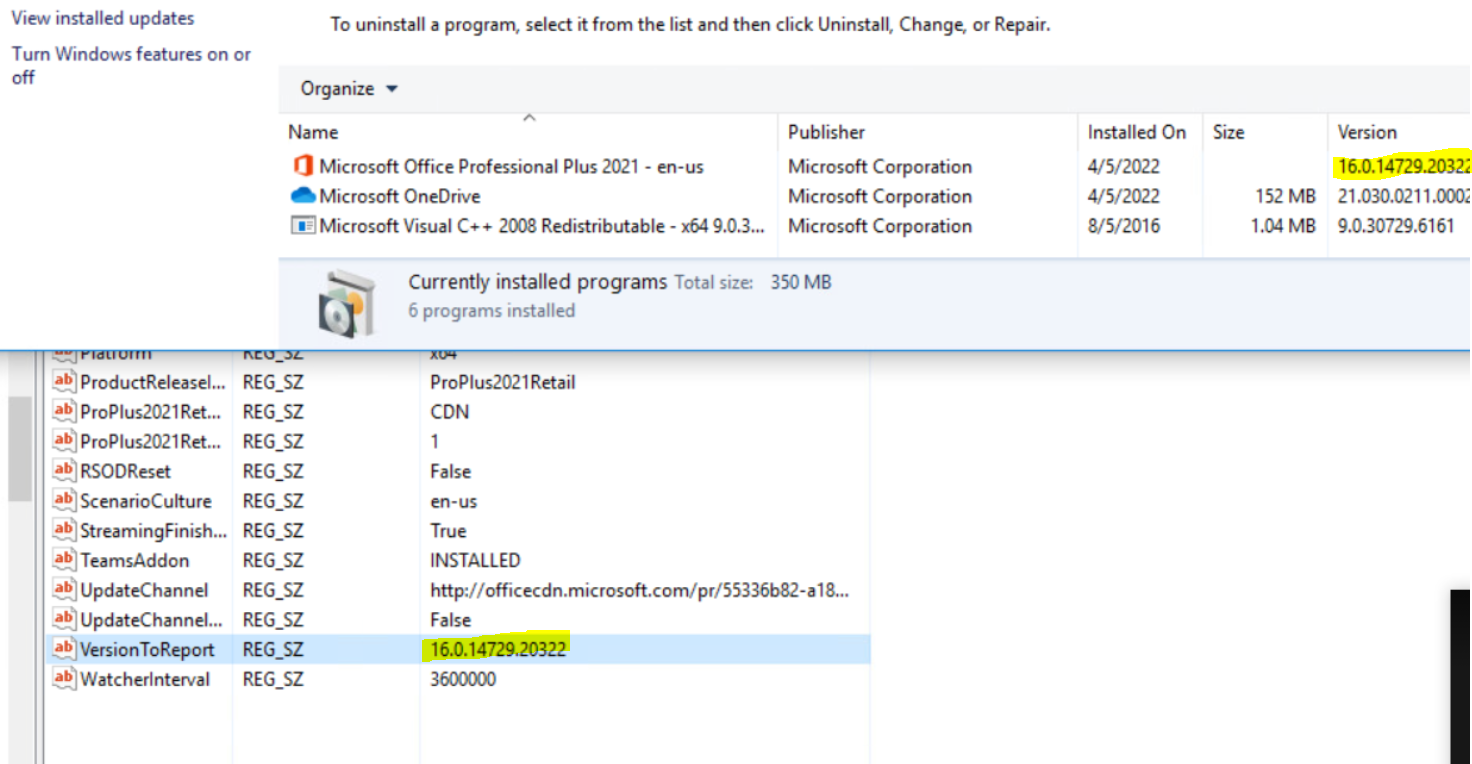Click OneDrive version 21.030.0211.0002 cell
1472x764 pixels.
point(1404,196)
